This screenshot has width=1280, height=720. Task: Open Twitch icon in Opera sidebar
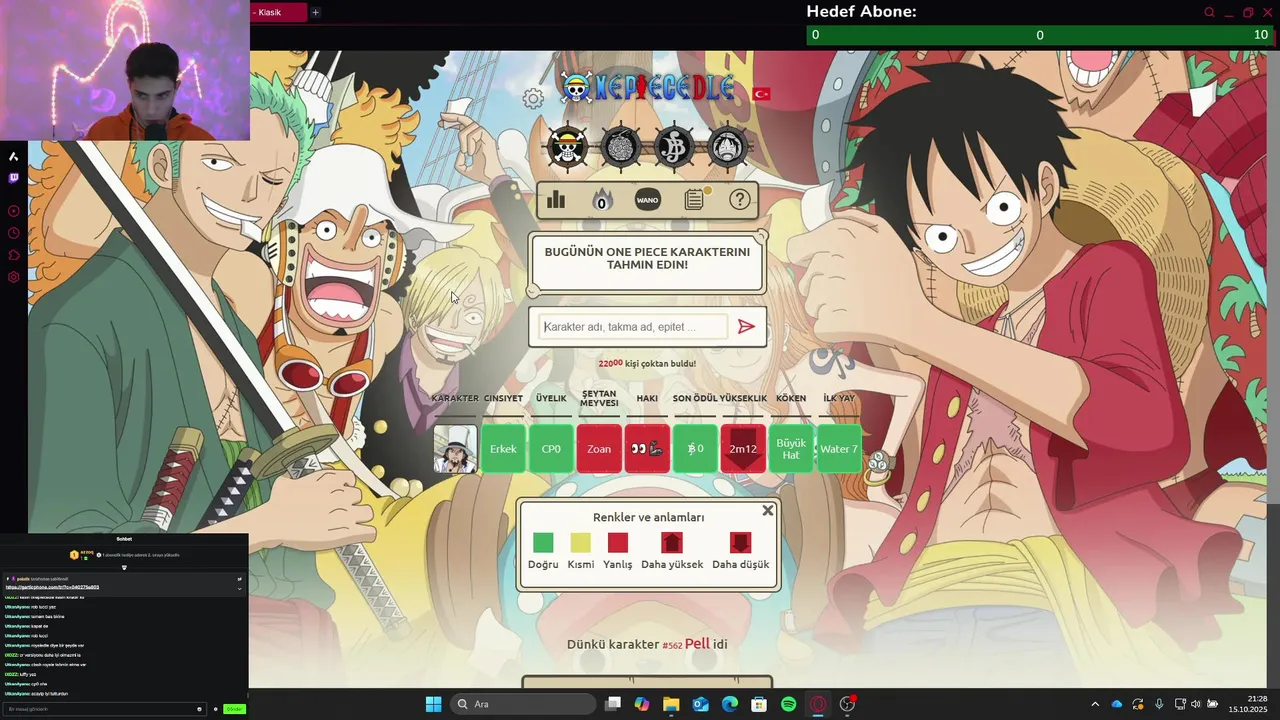click(x=14, y=178)
